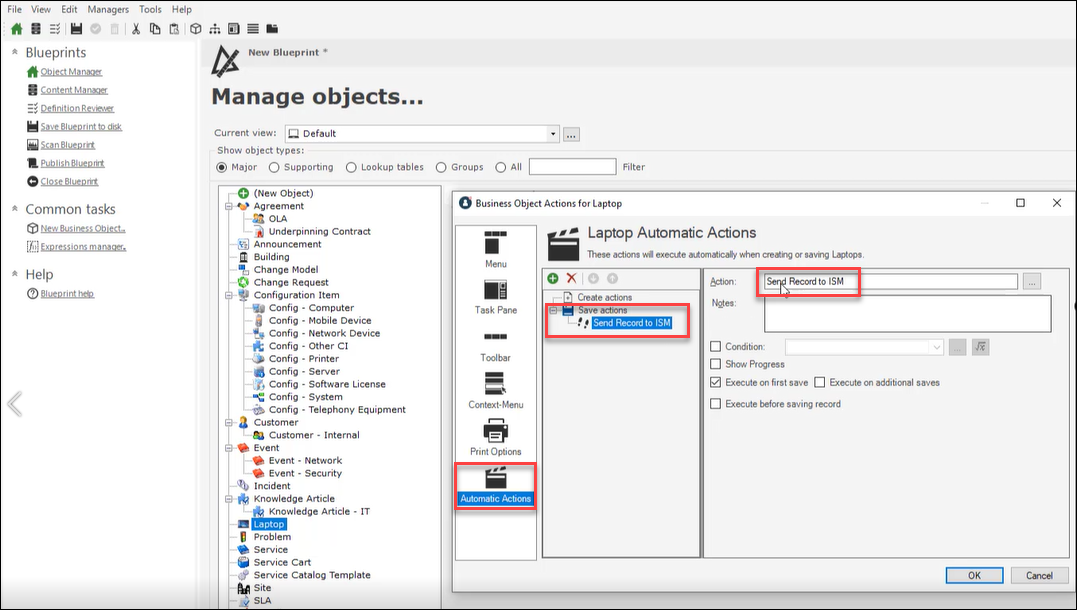Select the Supporting object types radio
The height and width of the screenshot is (610, 1077).
[276, 167]
